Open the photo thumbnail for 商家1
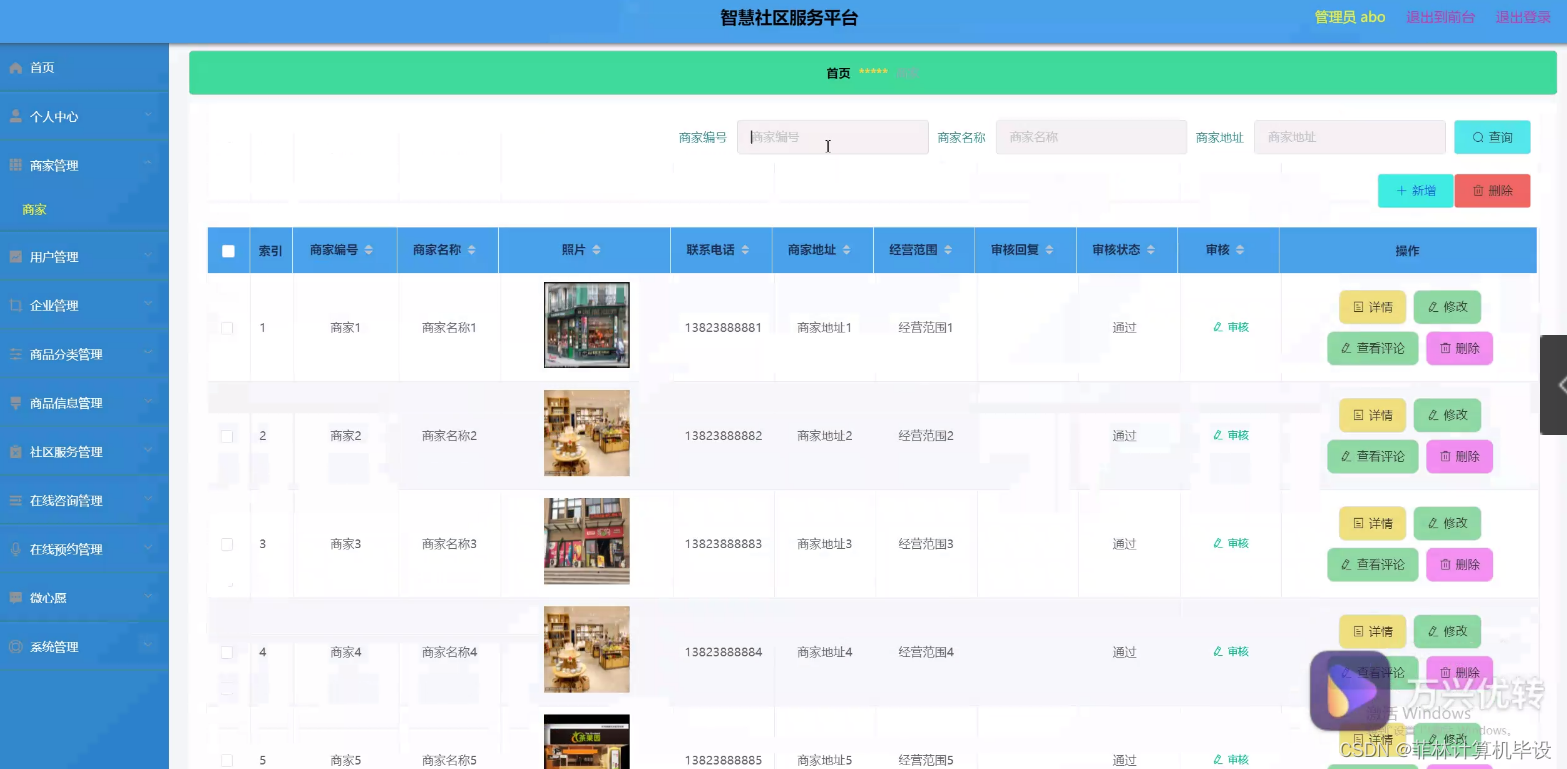 pyautogui.click(x=587, y=325)
